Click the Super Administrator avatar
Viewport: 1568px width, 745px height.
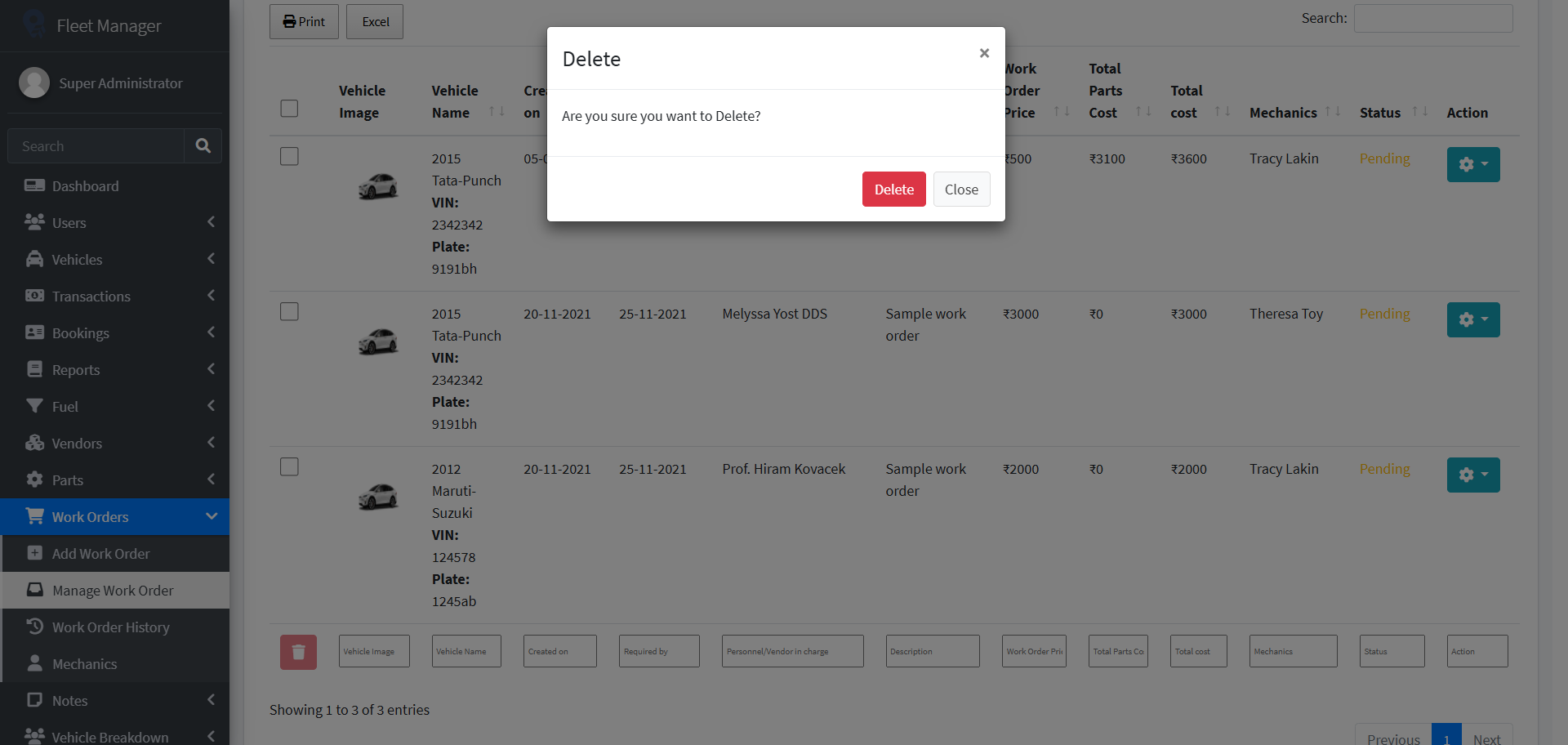point(34,83)
